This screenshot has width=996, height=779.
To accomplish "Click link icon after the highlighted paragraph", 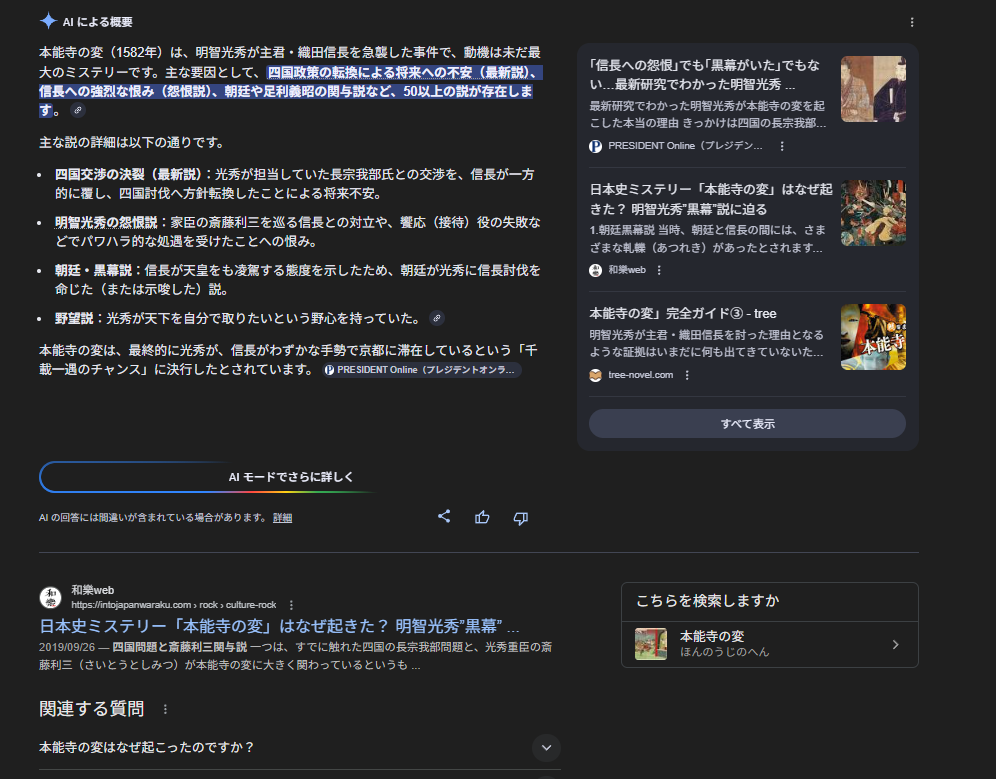I will point(78,111).
